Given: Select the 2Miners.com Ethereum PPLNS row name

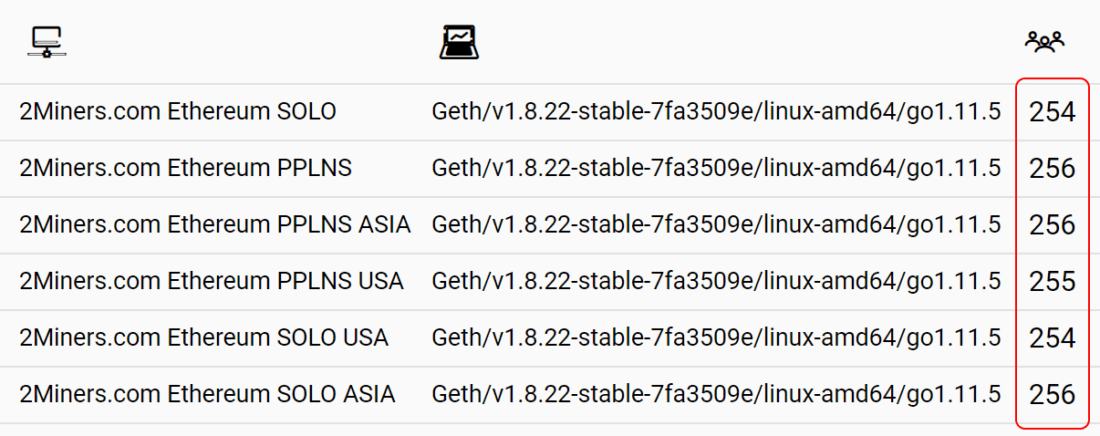Looking at the screenshot, I should [185, 169].
